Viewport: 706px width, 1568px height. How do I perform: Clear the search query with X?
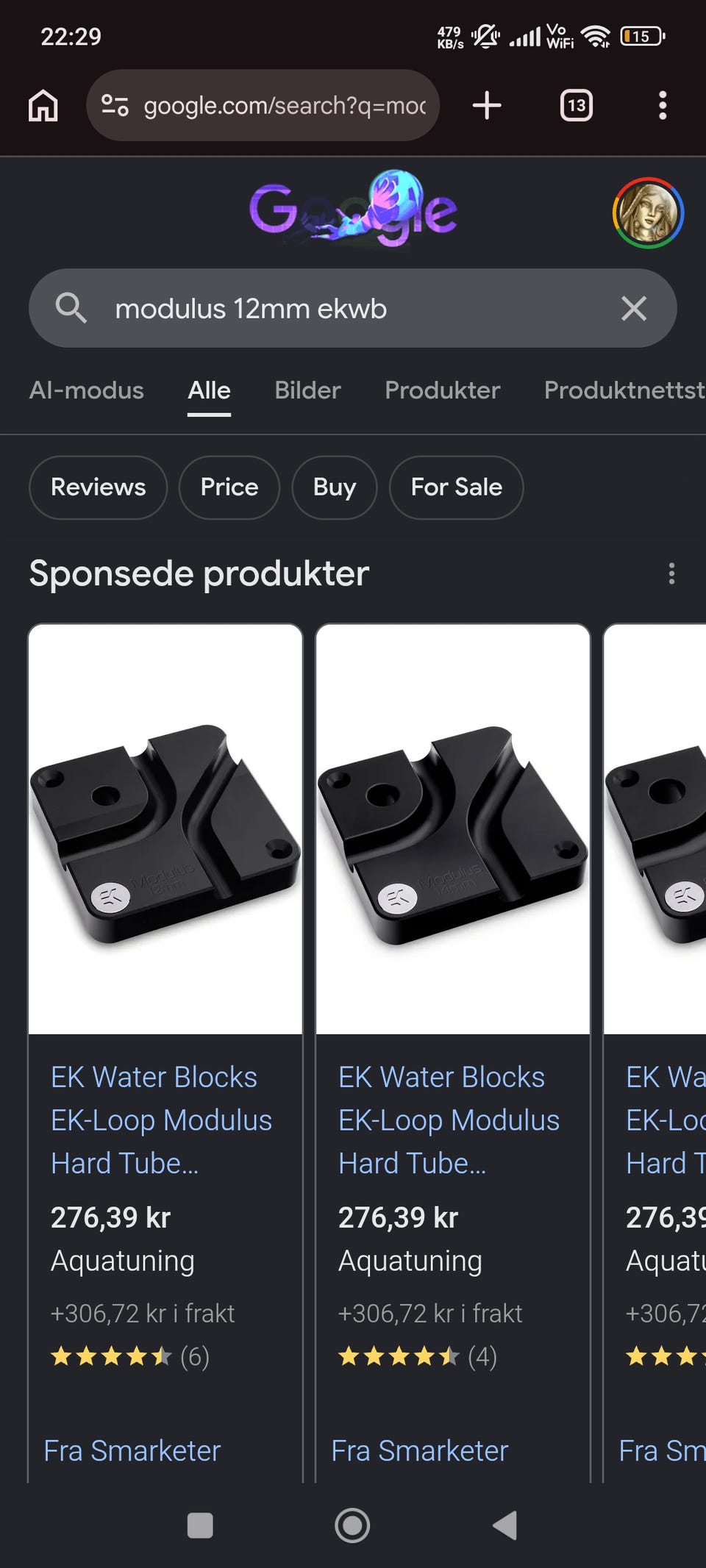pyautogui.click(x=634, y=308)
